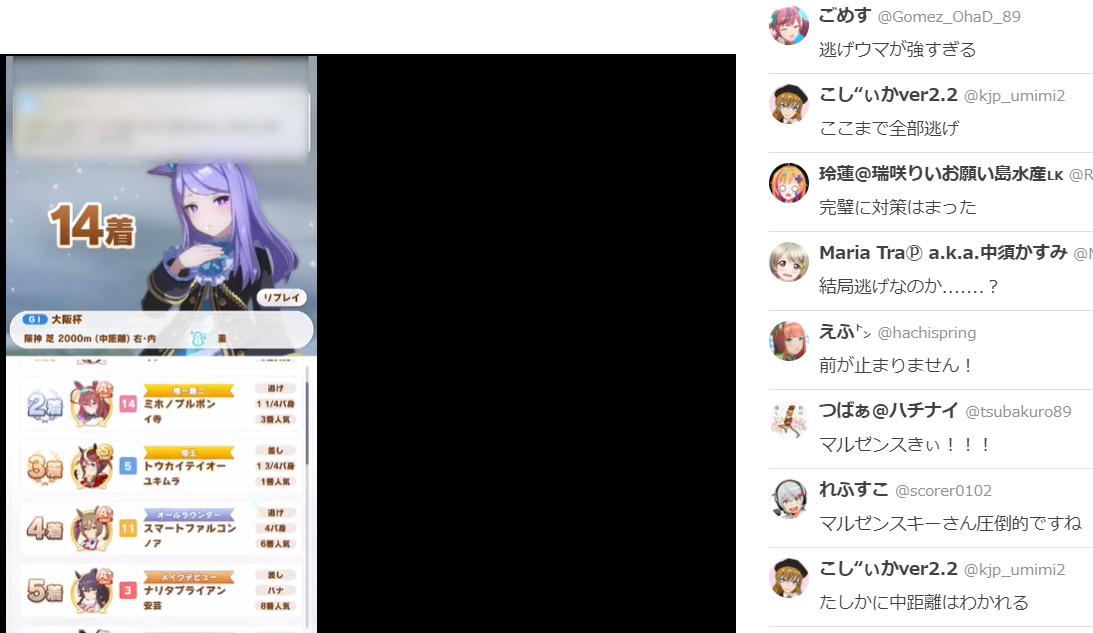Open 玲蓮 commenter avatar
The image size is (1093, 633).
point(788,183)
